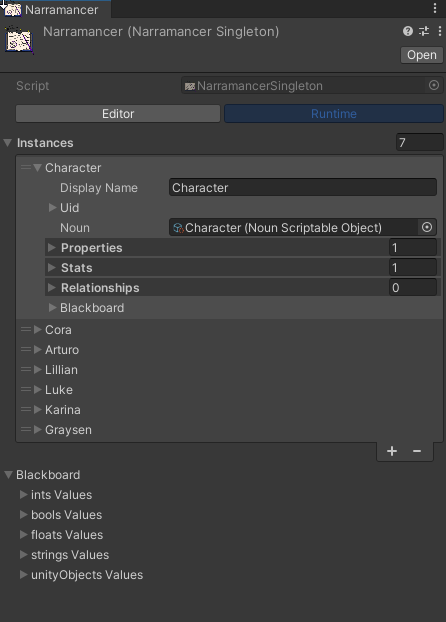Click the Open button
Image resolution: width=446 pixels, height=622 pixels.
point(422,55)
